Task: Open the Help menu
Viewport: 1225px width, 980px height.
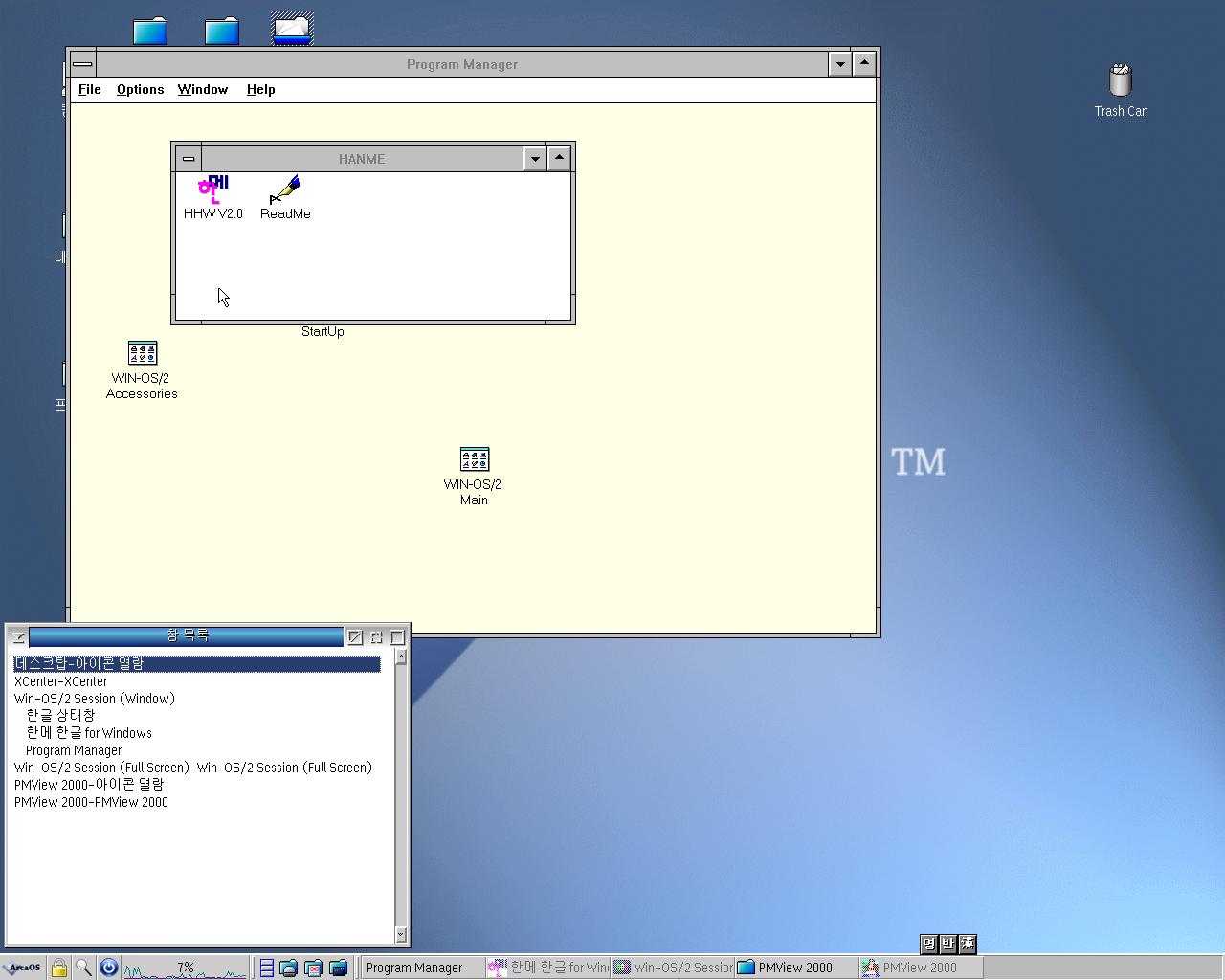Action: (x=260, y=90)
